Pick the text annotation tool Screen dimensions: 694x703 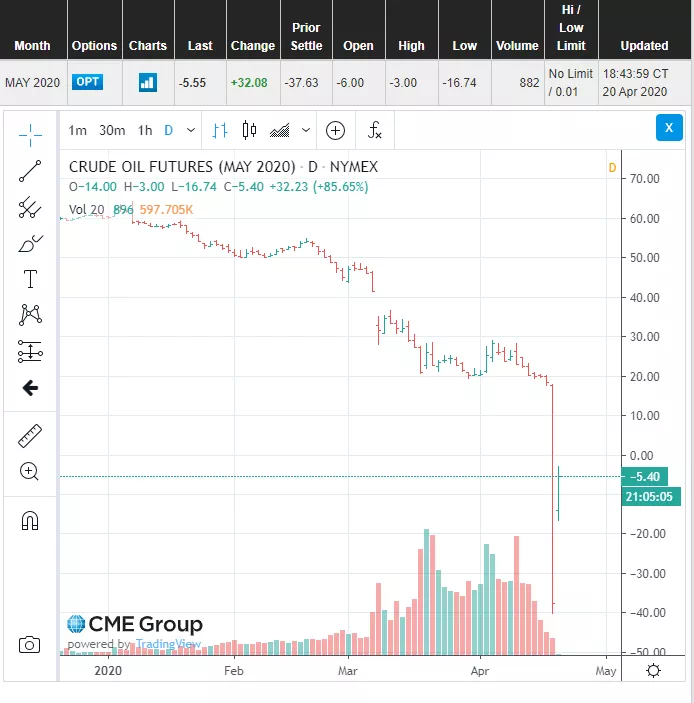click(x=30, y=279)
